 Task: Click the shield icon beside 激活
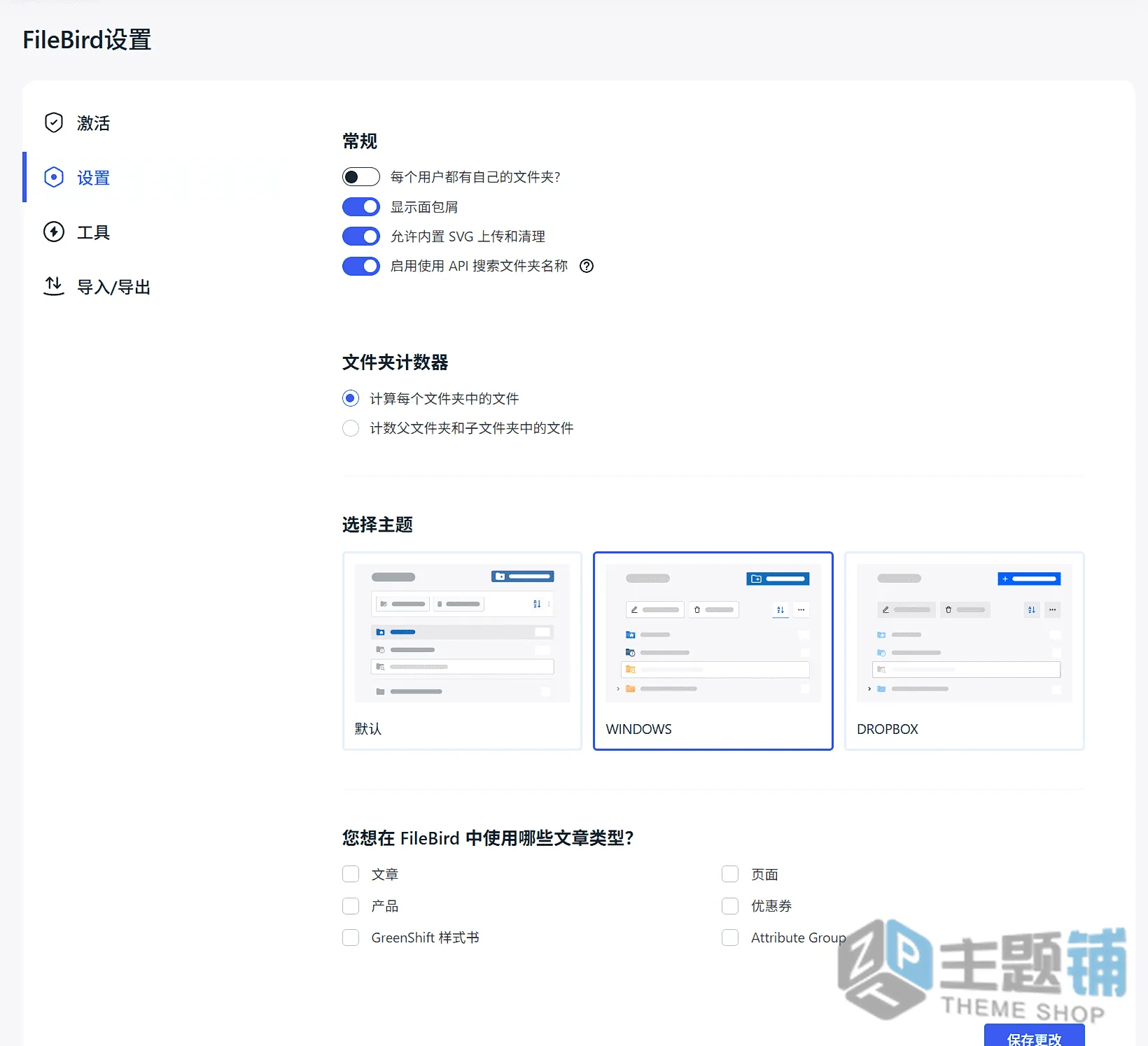coord(54,122)
